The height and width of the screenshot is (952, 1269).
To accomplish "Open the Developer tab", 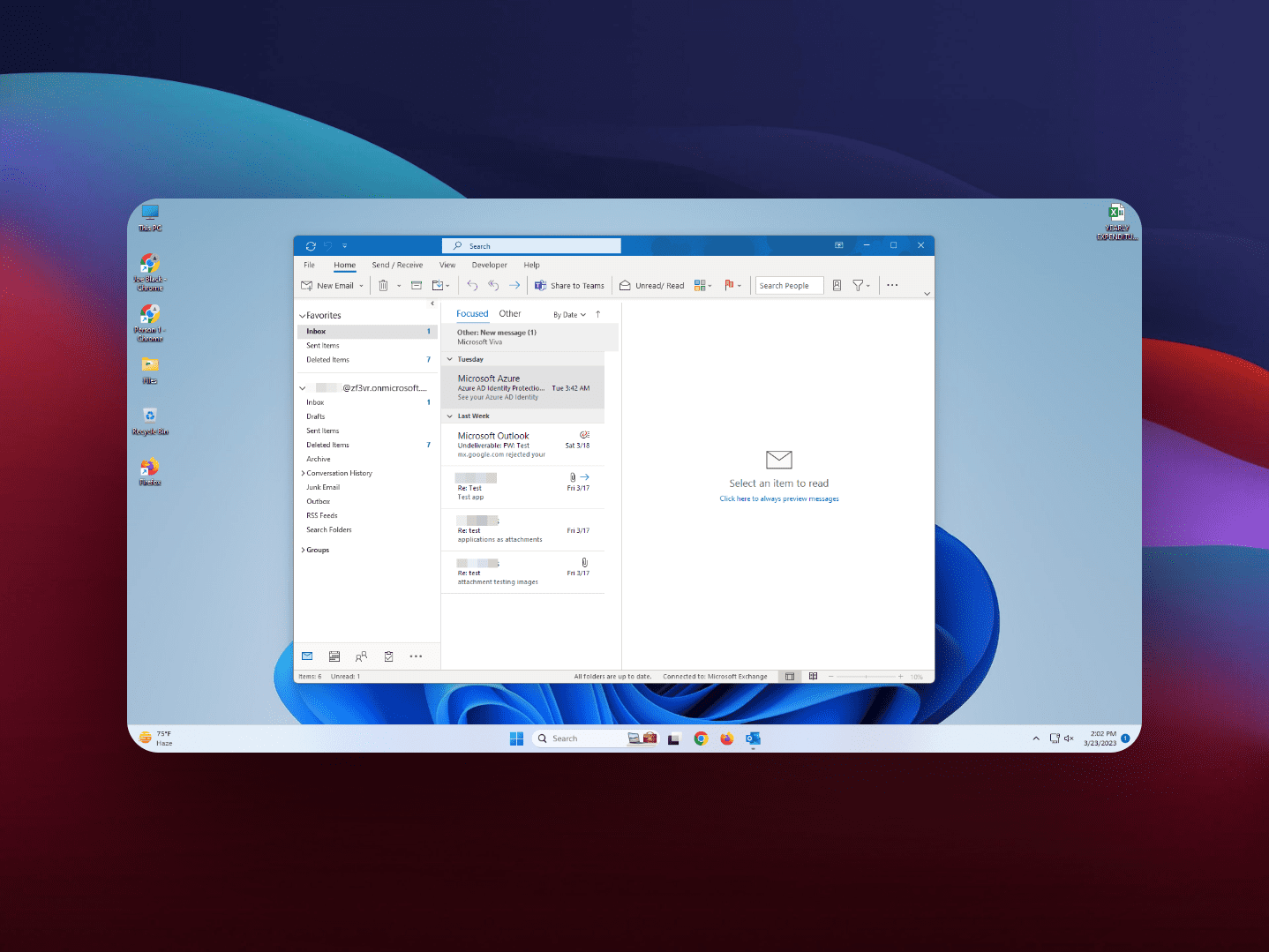I will (x=490, y=265).
